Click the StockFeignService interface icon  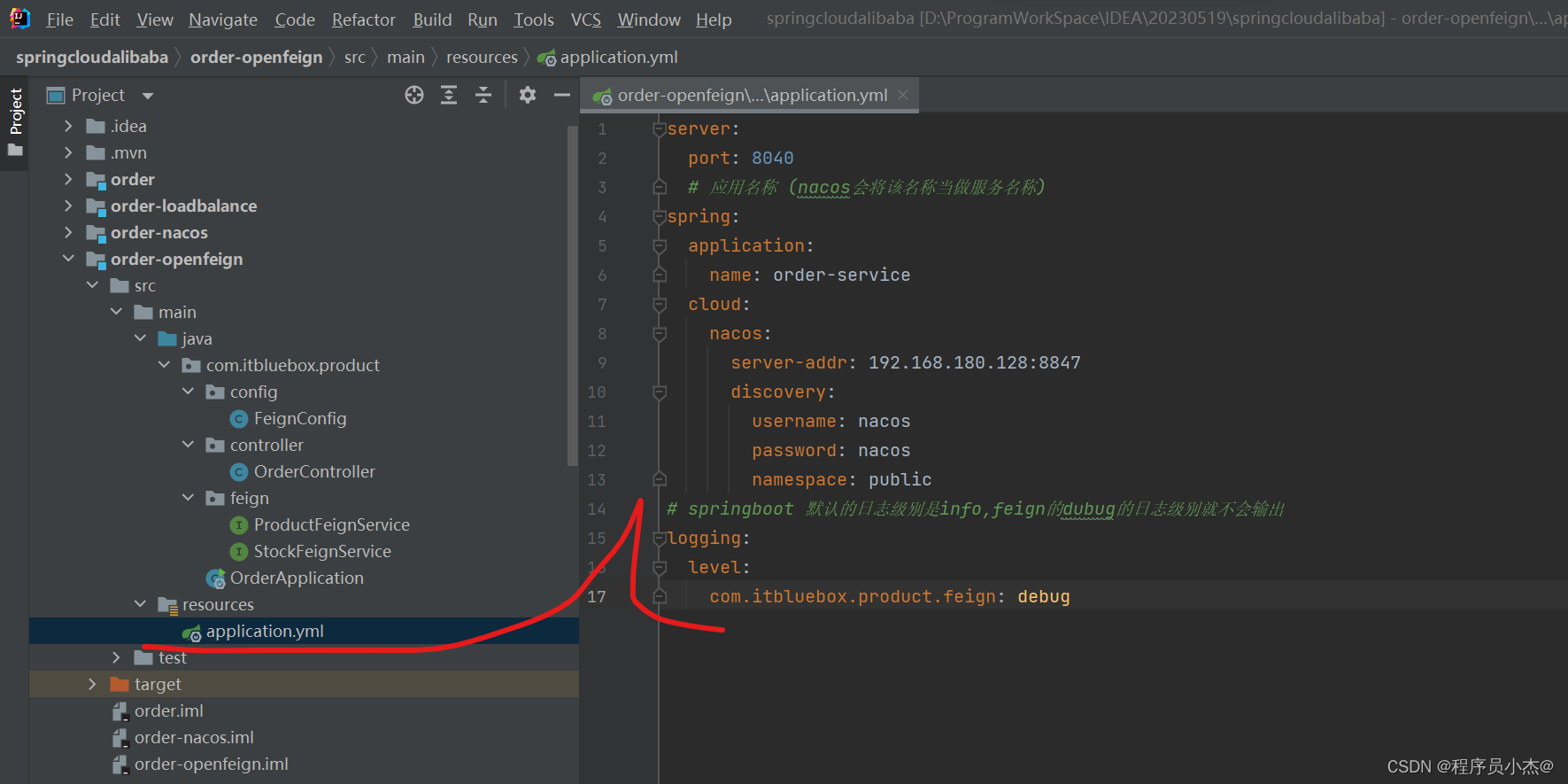[x=238, y=552]
